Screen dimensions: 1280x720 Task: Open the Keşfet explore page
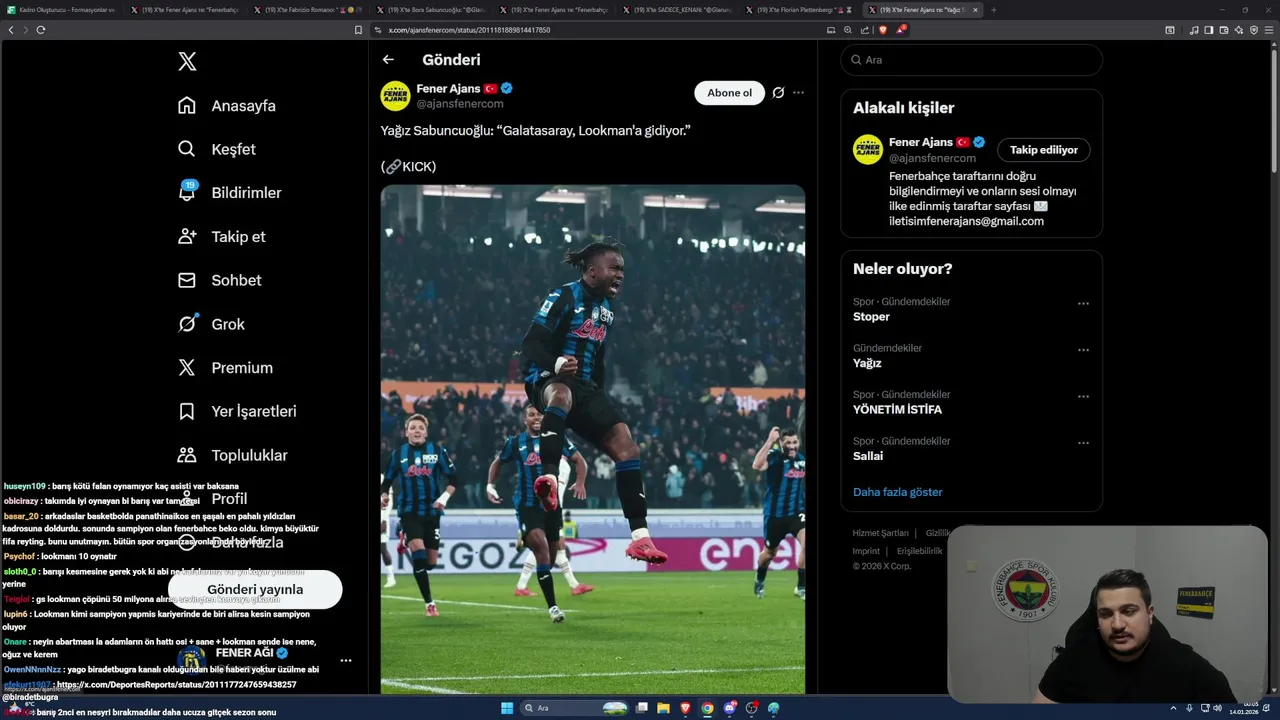[217, 149]
